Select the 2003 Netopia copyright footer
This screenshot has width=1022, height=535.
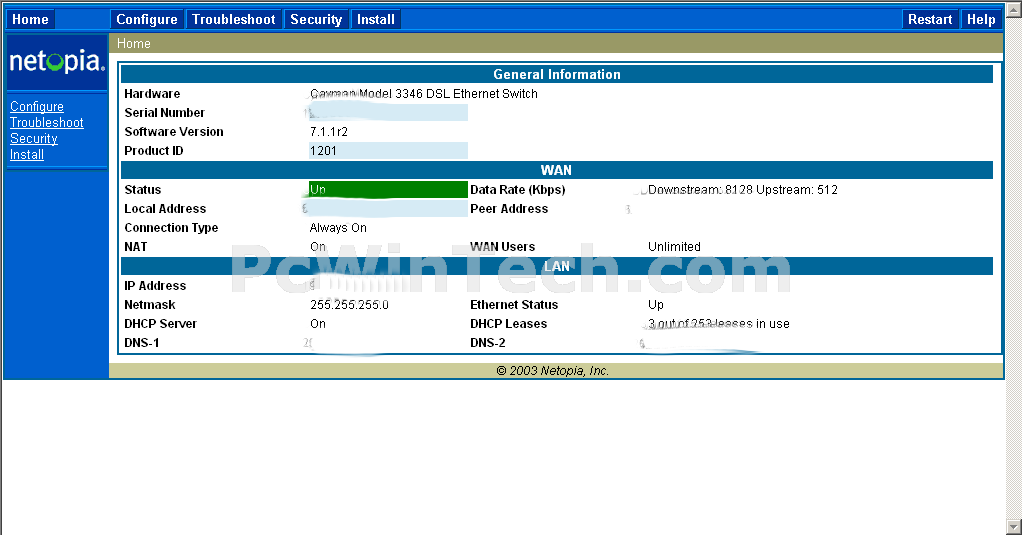pyautogui.click(x=552, y=371)
